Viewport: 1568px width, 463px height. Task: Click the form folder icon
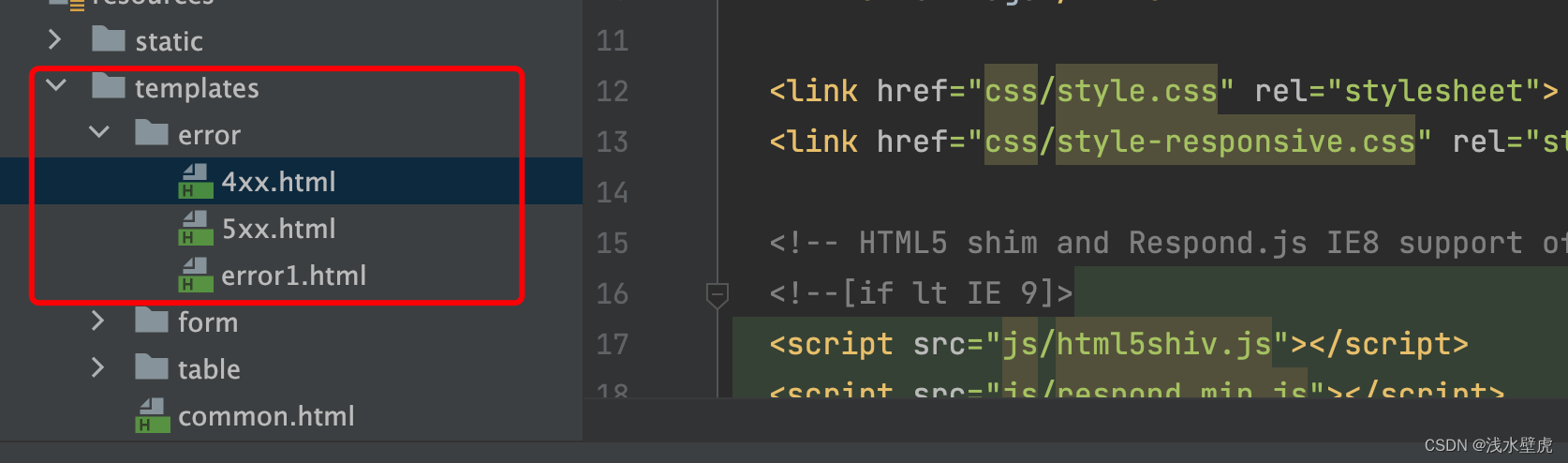(152, 321)
